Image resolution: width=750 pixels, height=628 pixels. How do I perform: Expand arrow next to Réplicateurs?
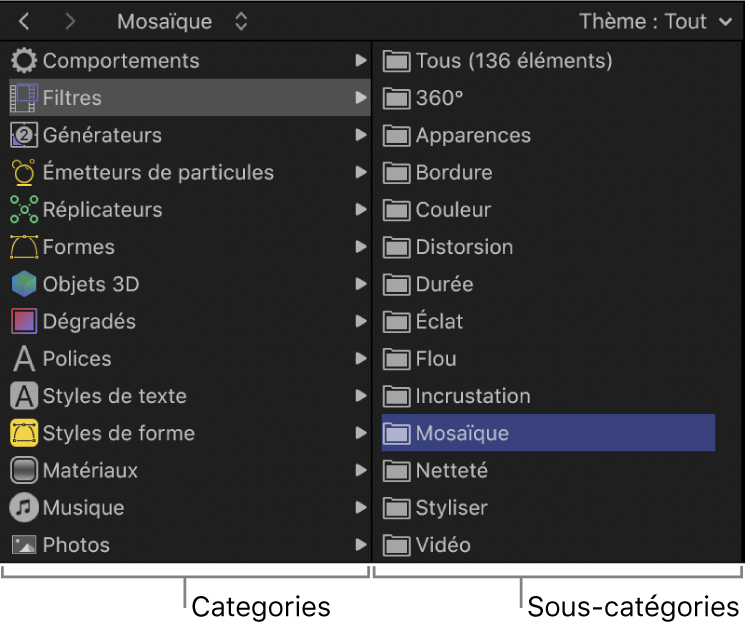coord(361,209)
